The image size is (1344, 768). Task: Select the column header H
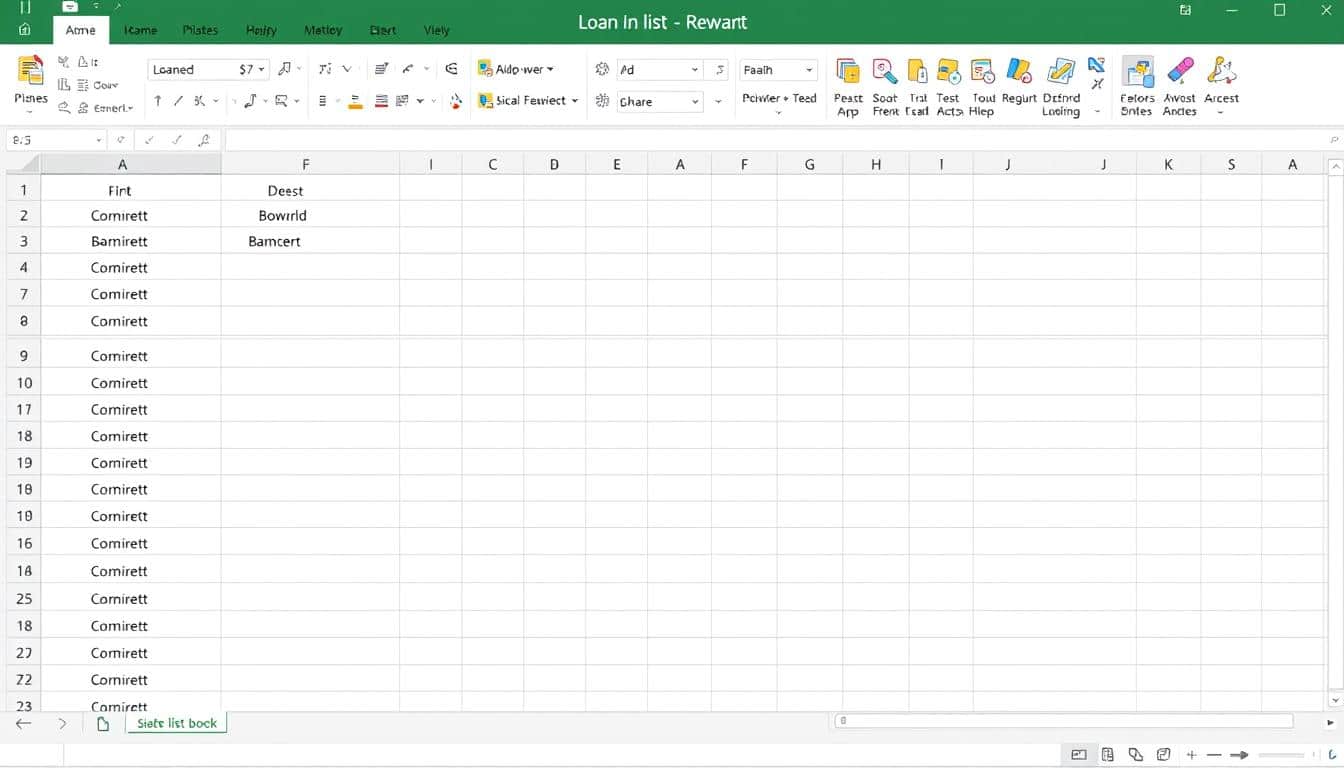point(876,165)
